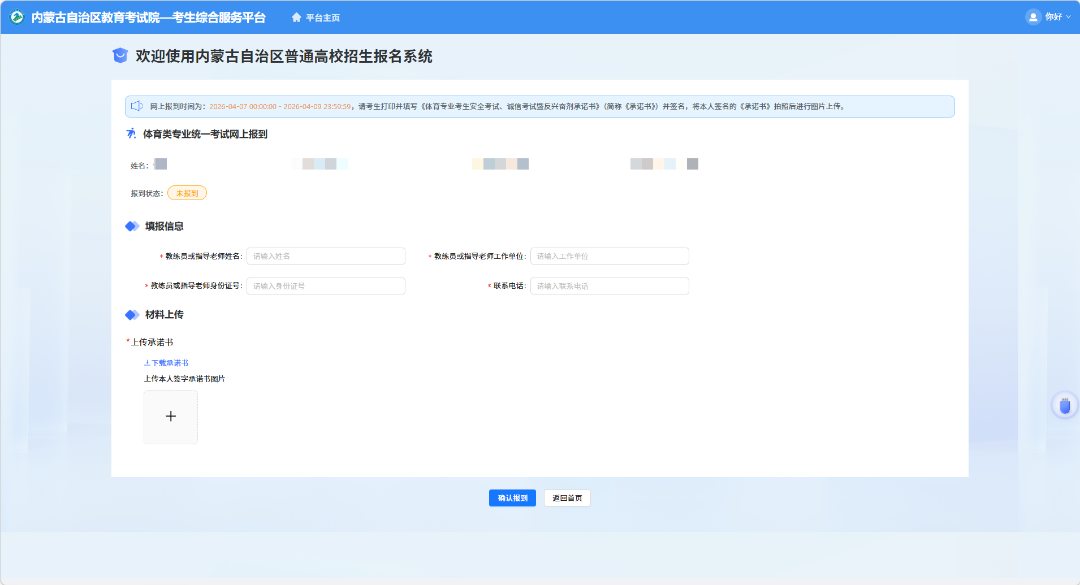The image size is (1080, 585).
Task: Click the user avatar icon top-right
Action: pyautogui.click(x=1033, y=15)
